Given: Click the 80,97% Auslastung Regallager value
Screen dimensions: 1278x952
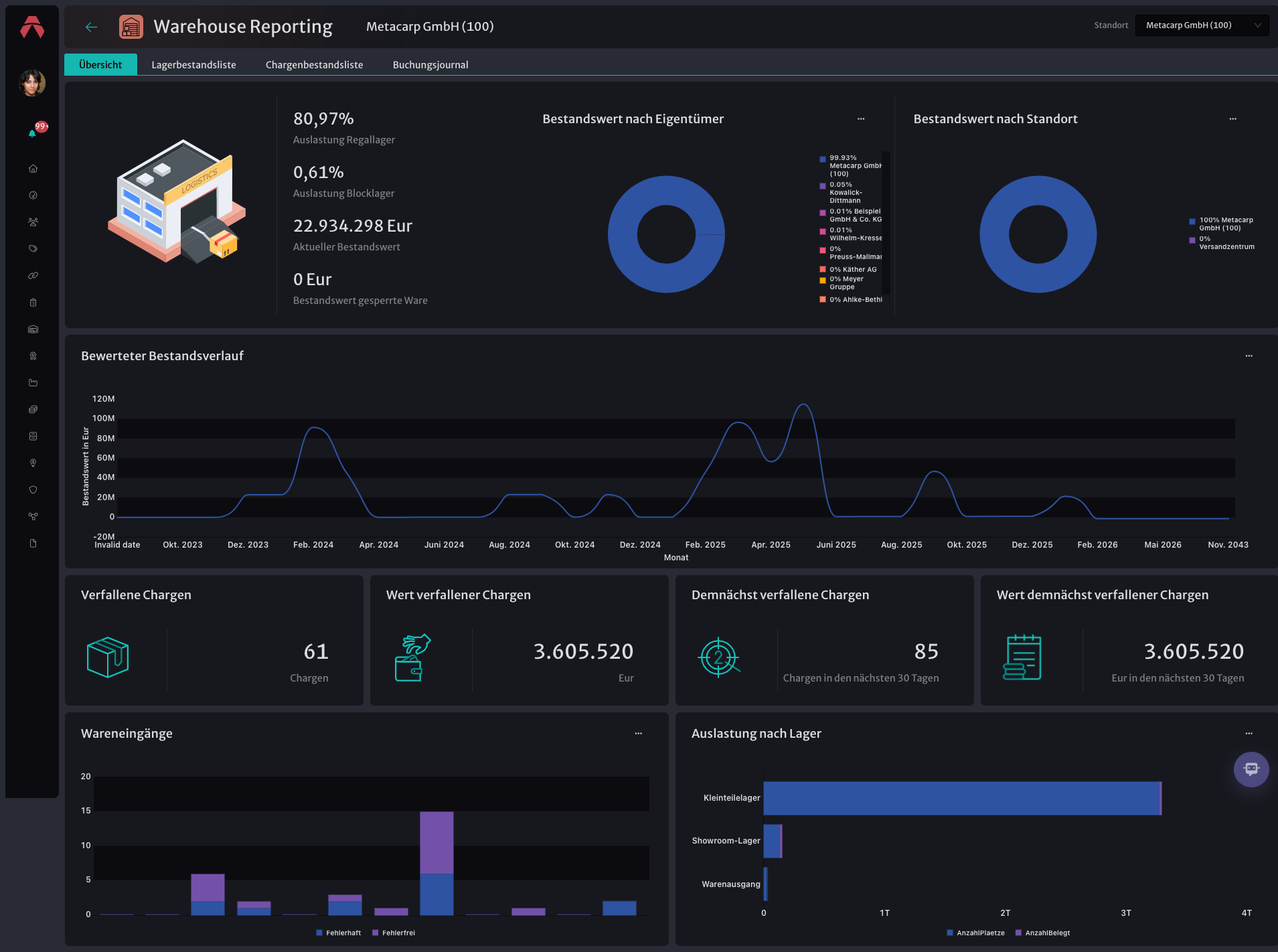Looking at the screenshot, I should (x=323, y=119).
